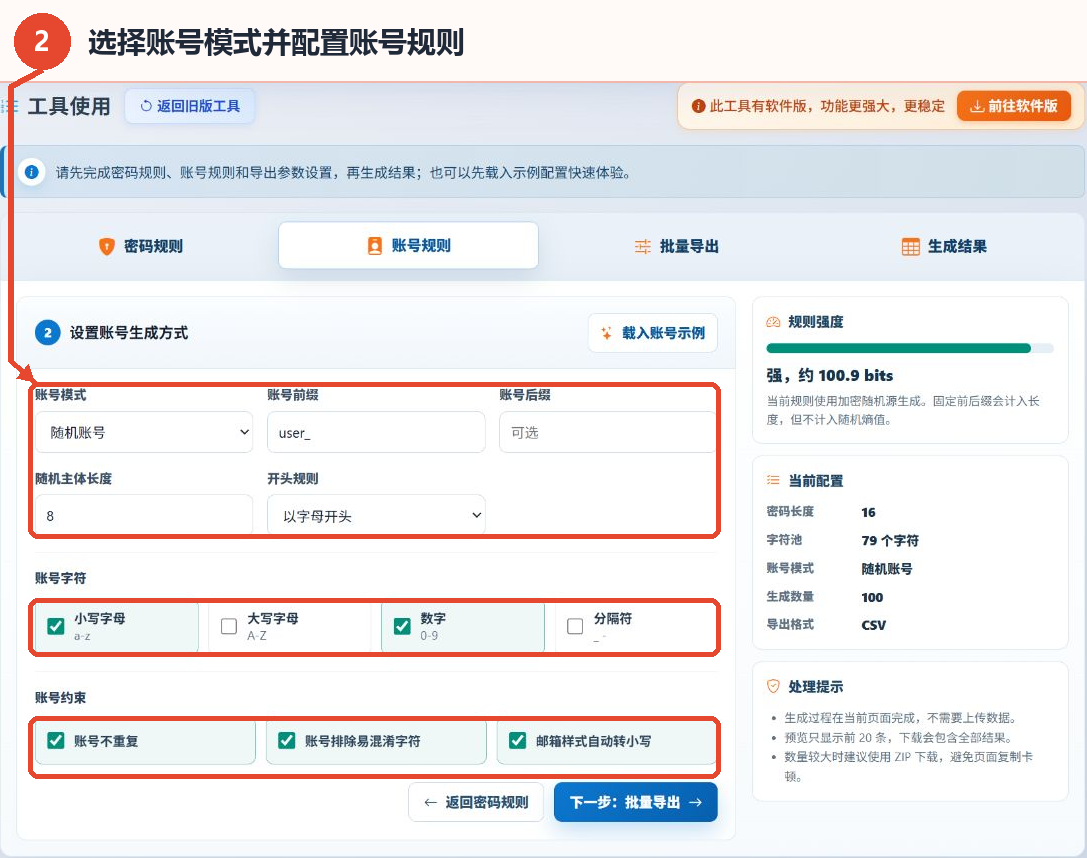1087x858 pixels.
Task: Open the 开头规则 dropdown showing 以字母开头
Action: (x=376, y=516)
